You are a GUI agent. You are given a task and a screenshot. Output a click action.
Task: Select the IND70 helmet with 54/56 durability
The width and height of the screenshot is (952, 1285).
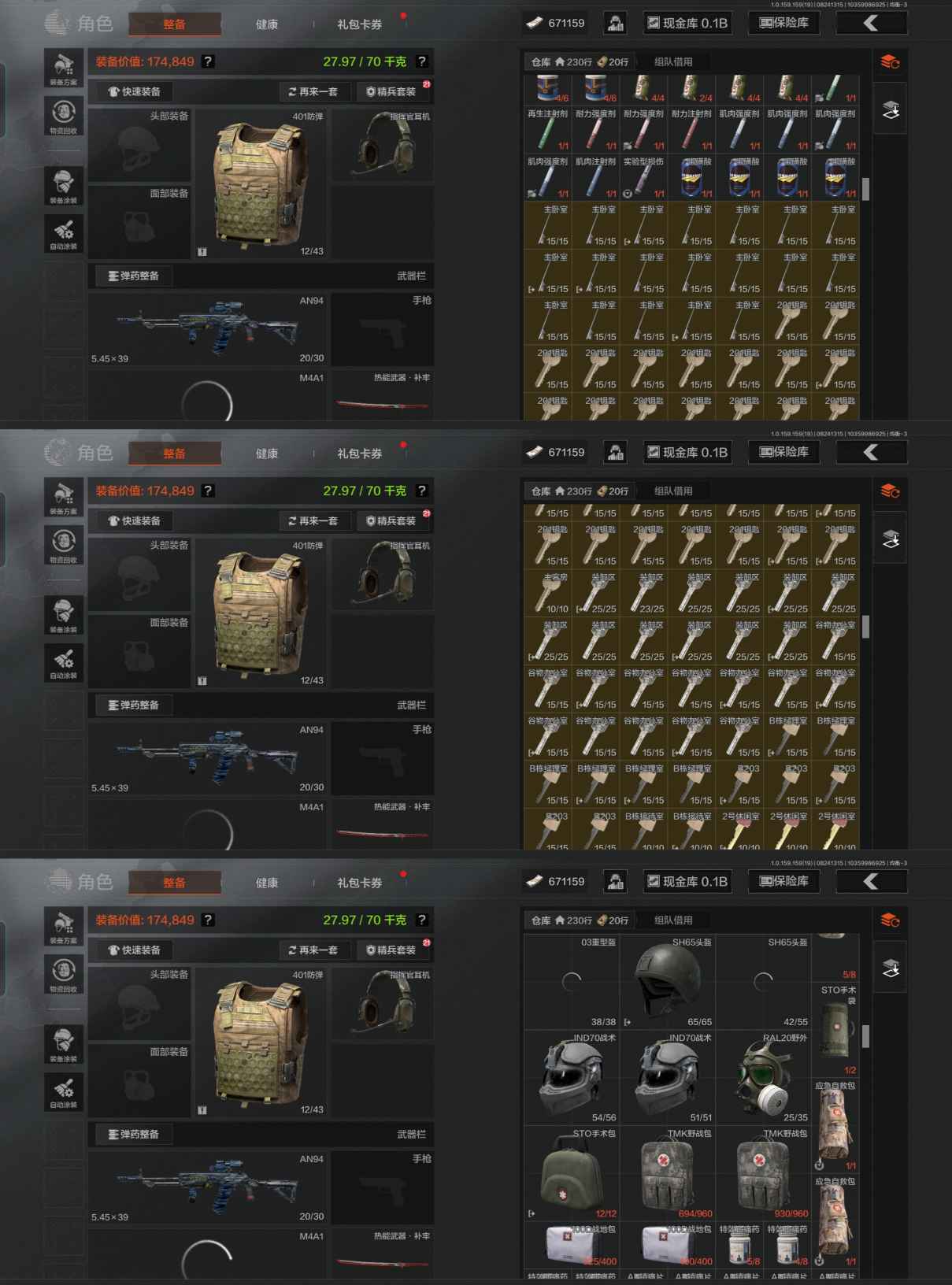pos(572,1076)
